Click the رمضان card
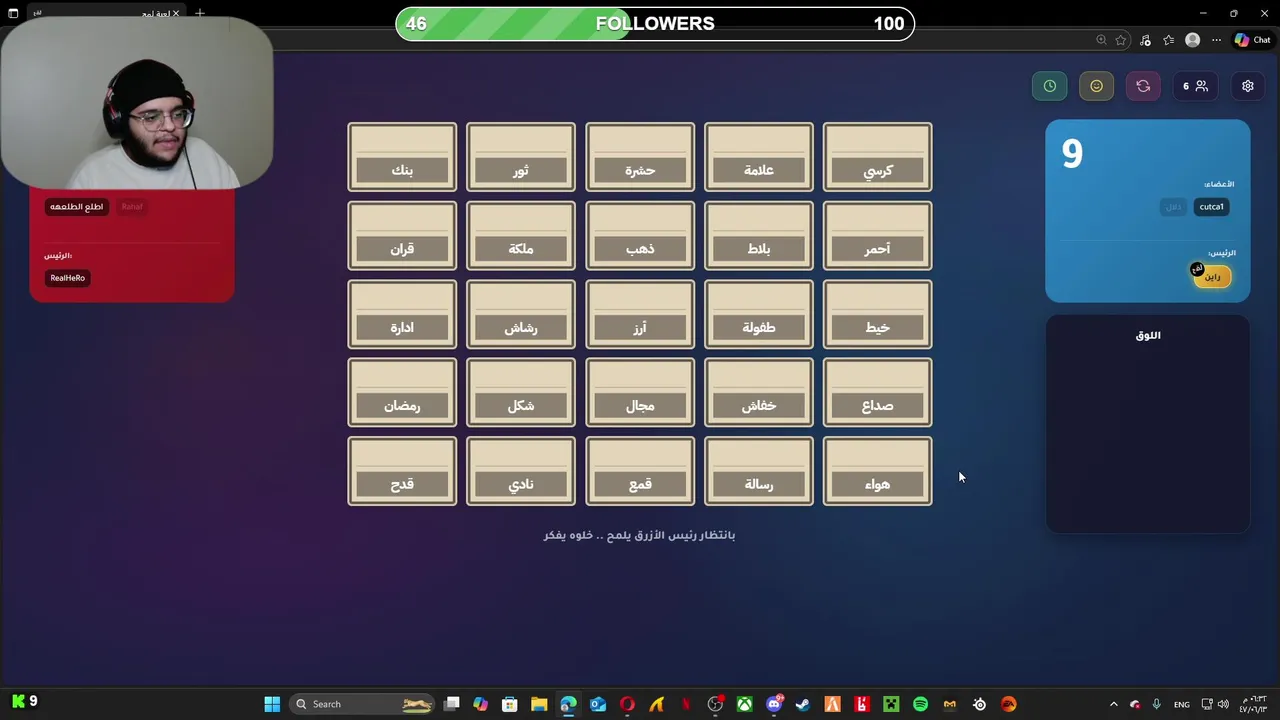Viewport: 1280px width, 720px height. [x=402, y=392]
